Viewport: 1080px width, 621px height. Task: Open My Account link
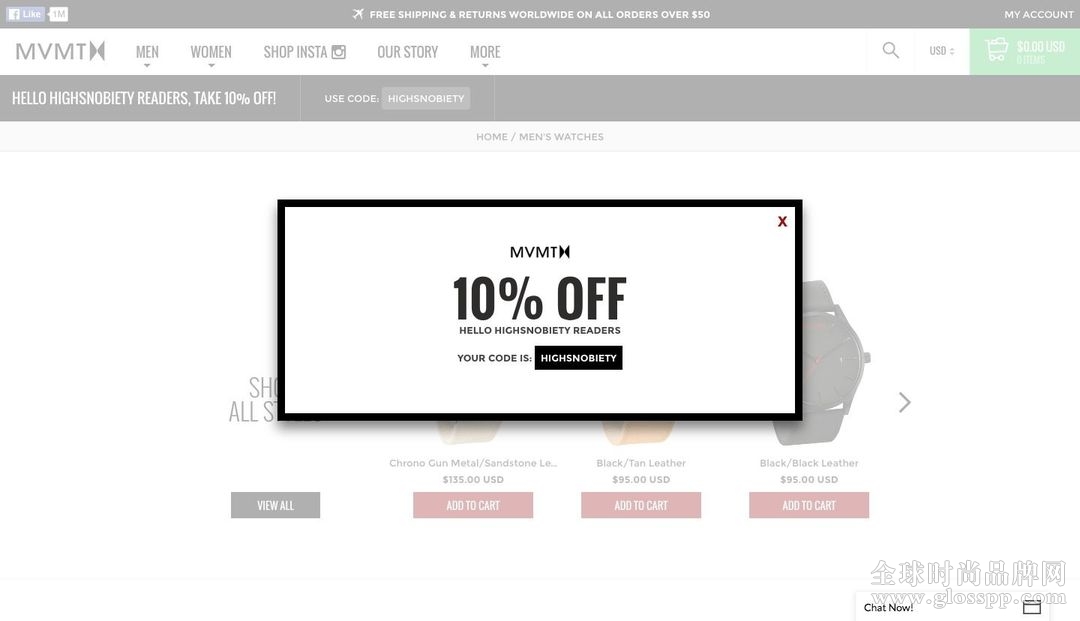point(1038,14)
